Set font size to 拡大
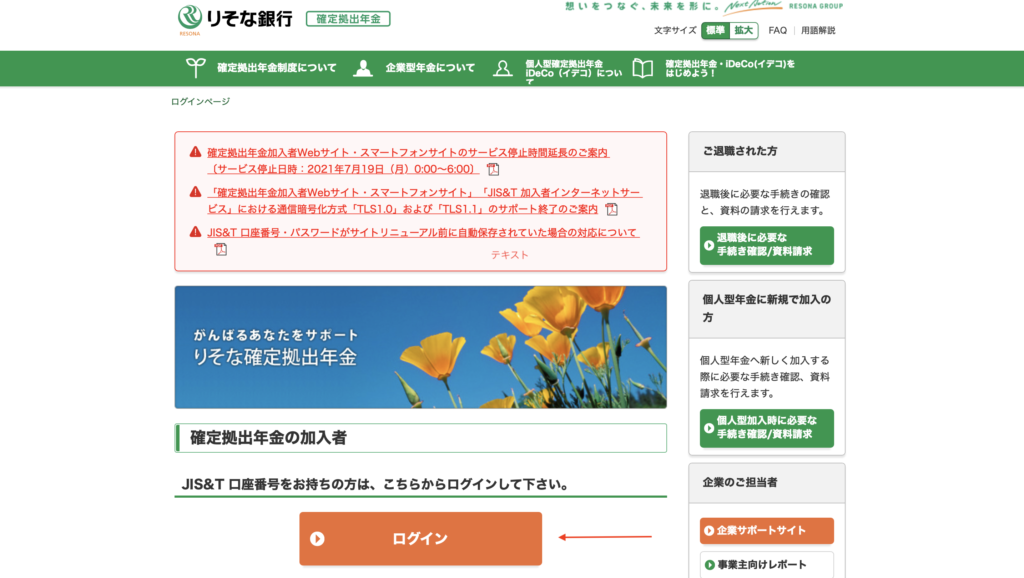The height and width of the screenshot is (578, 1024). coord(743,30)
